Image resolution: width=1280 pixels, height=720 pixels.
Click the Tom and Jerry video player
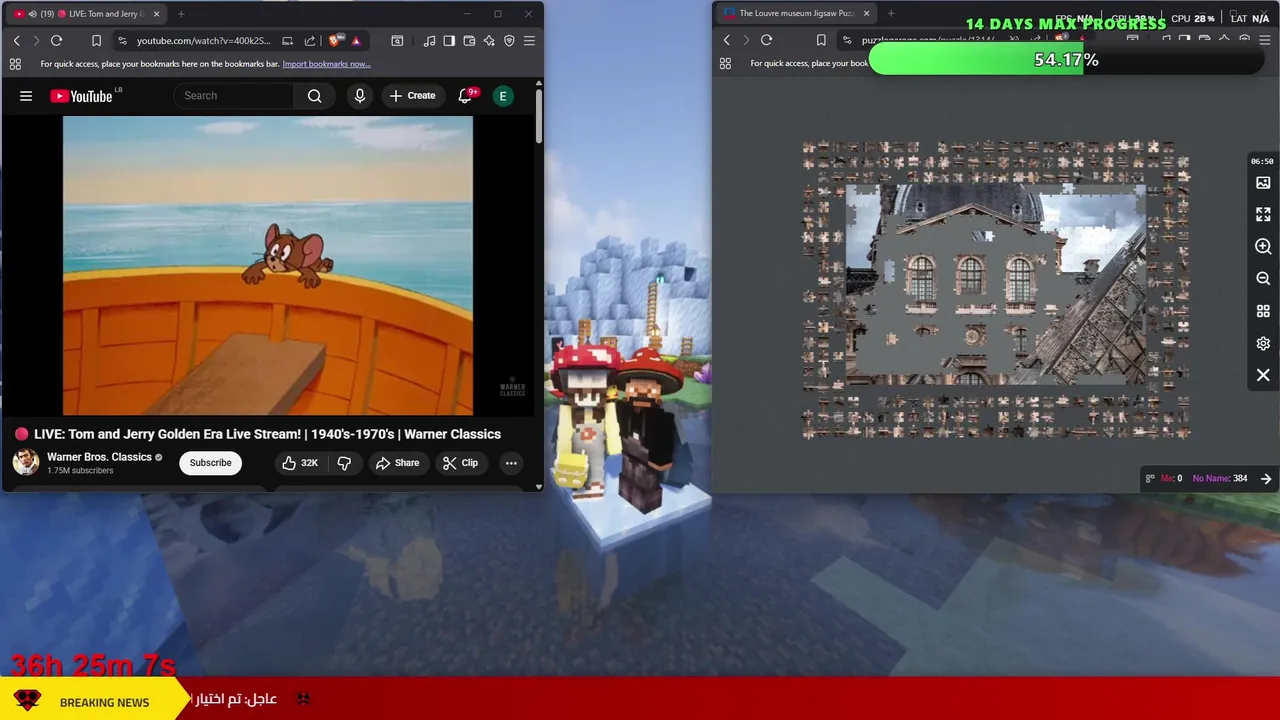[268, 265]
